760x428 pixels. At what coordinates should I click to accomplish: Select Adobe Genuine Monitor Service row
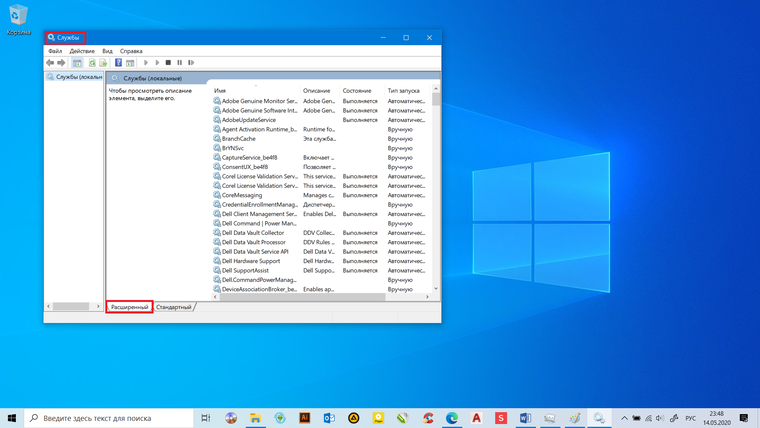pyautogui.click(x=321, y=101)
